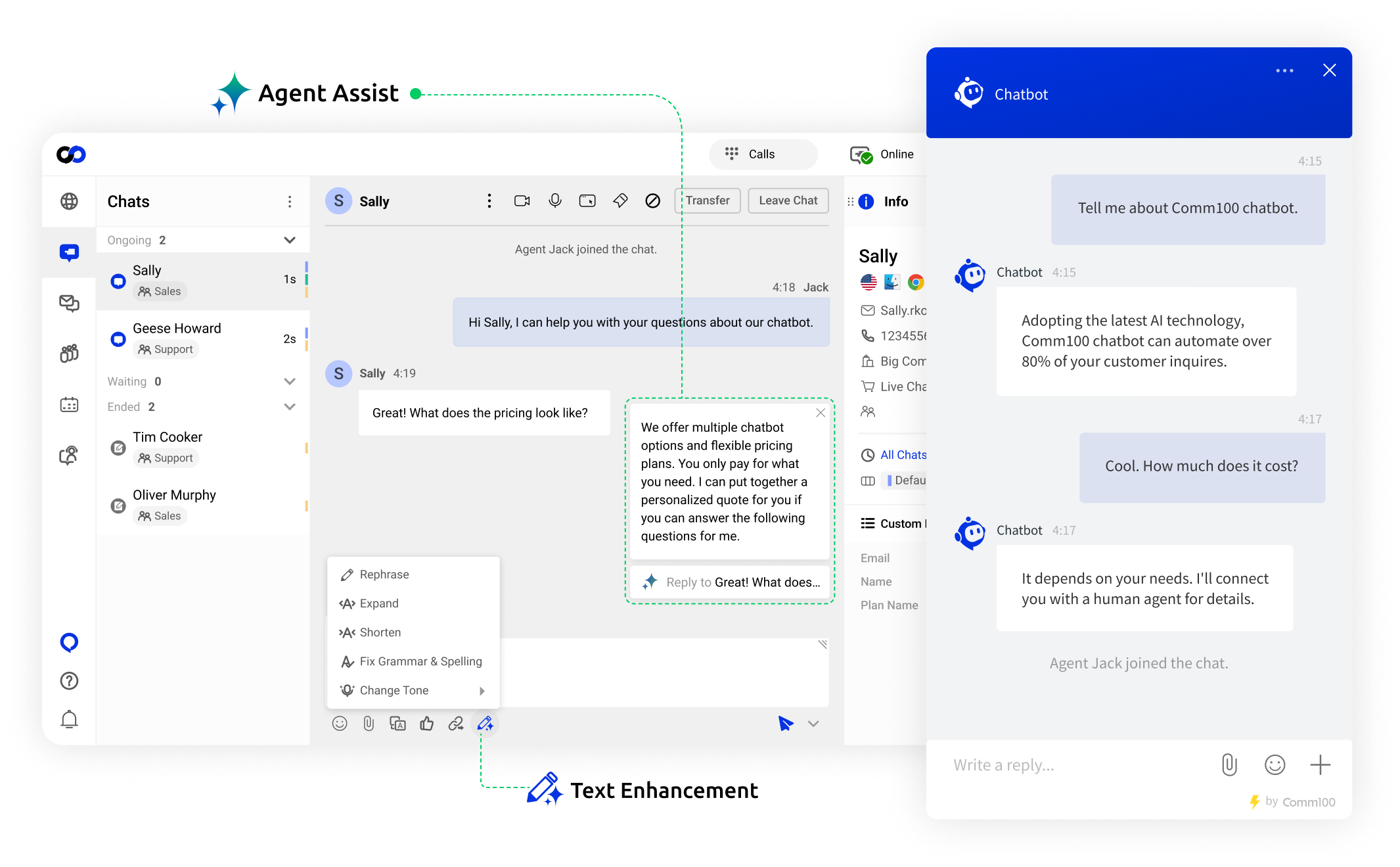Click the Custom fields section header

(x=893, y=523)
